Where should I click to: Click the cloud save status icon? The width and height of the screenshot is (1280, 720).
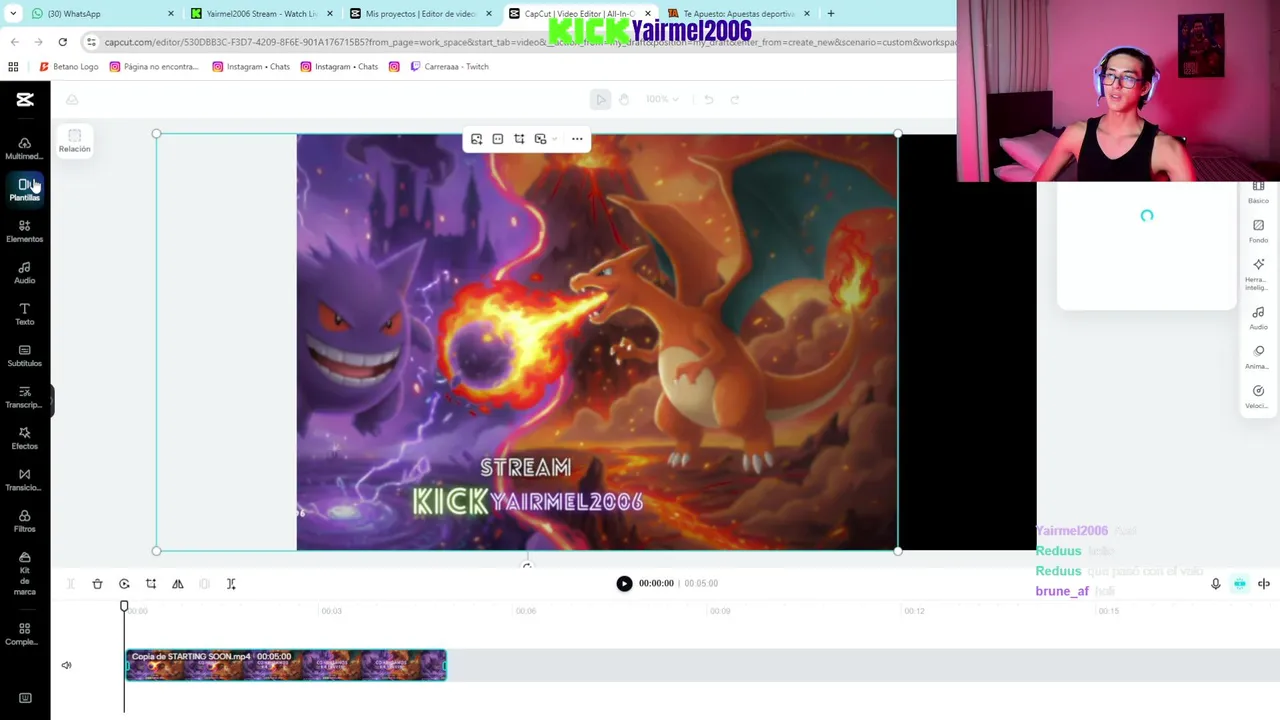coord(72,99)
